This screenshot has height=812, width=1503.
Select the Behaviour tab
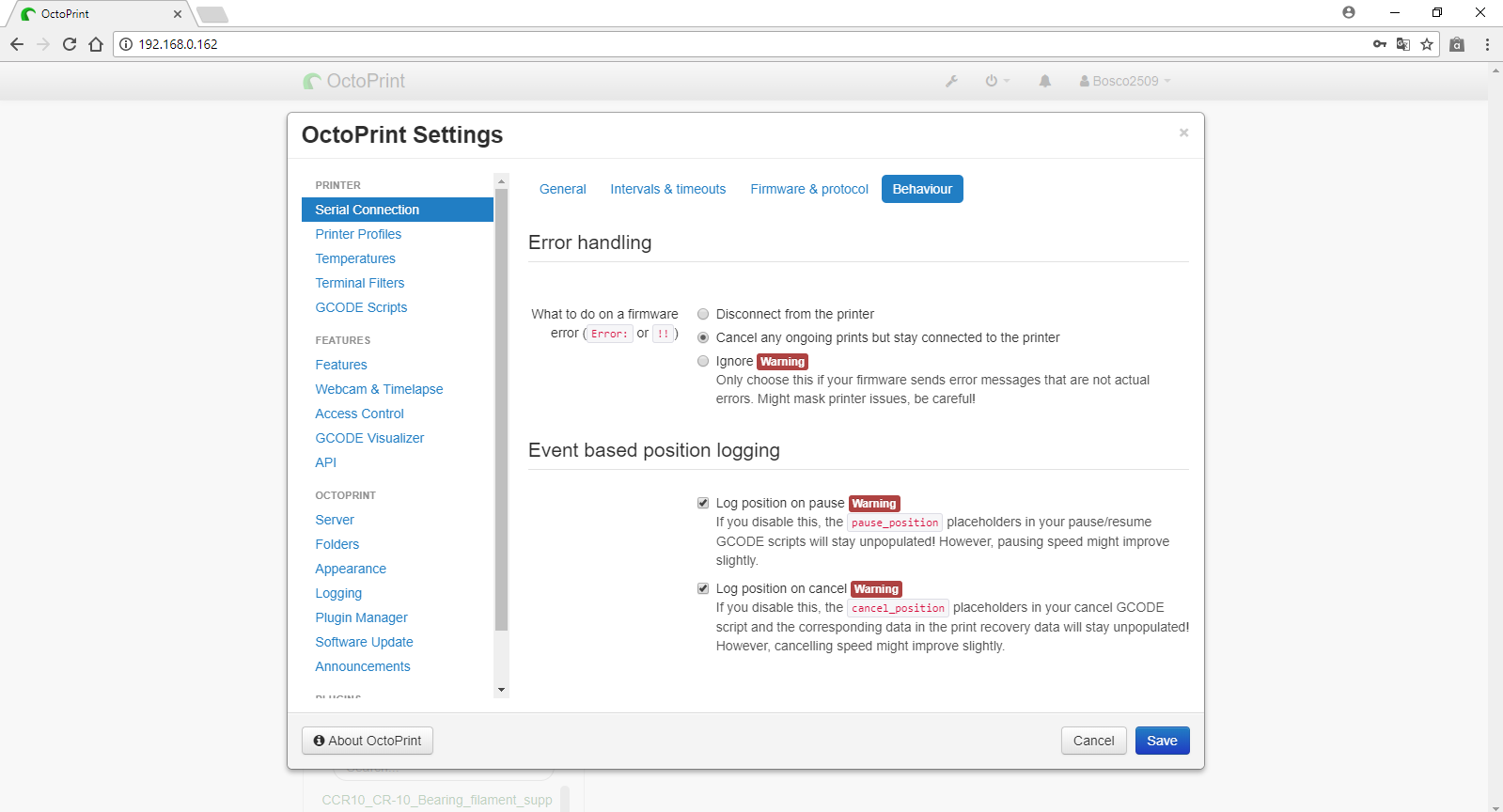click(922, 189)
